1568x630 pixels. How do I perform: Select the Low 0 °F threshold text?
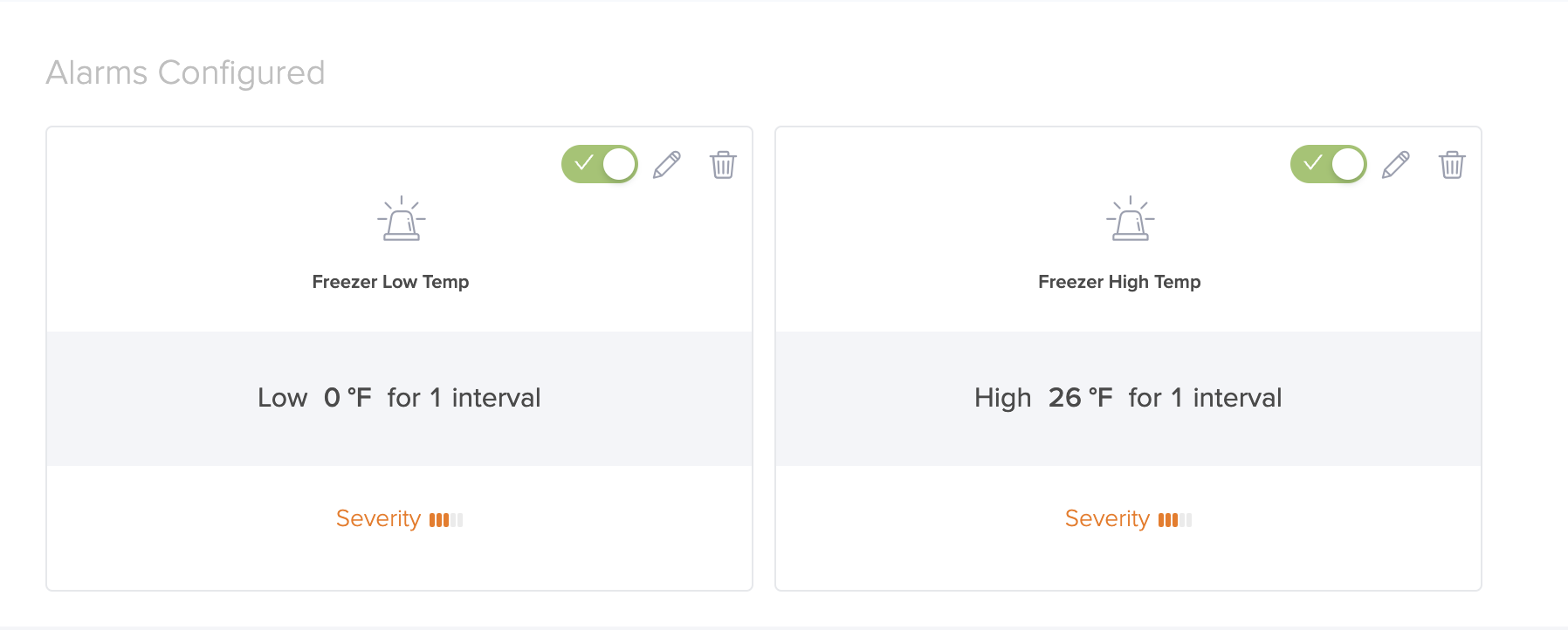(x=314, y=398)
